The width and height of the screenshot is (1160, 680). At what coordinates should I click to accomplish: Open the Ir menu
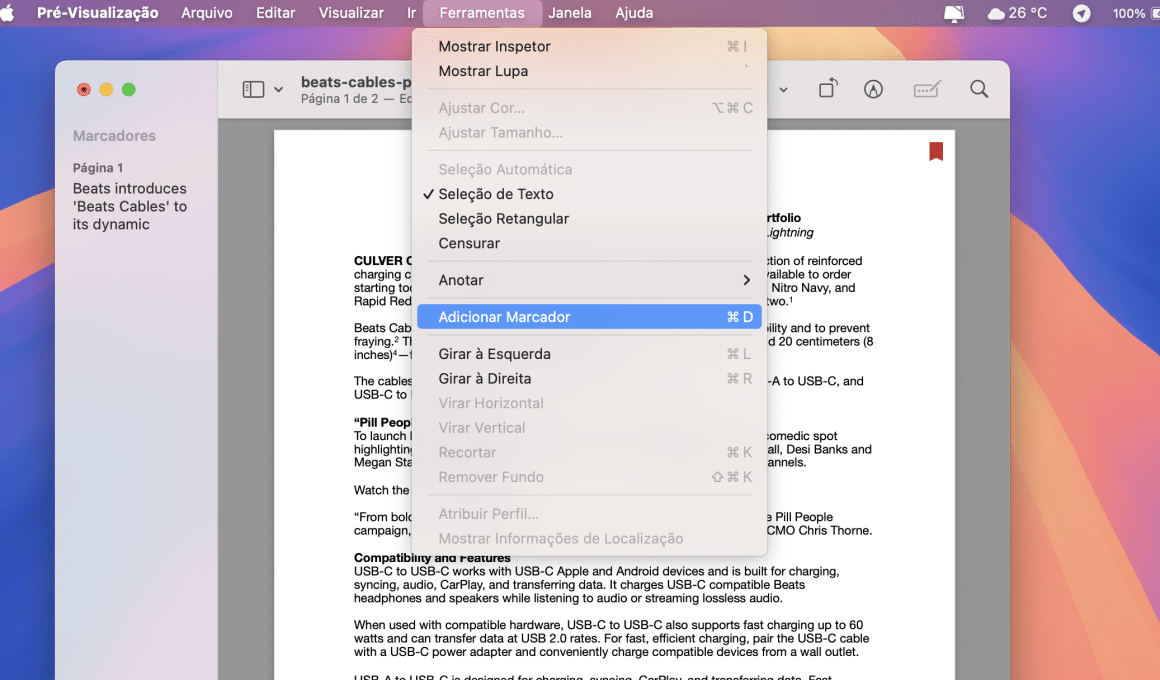point(411,13)
